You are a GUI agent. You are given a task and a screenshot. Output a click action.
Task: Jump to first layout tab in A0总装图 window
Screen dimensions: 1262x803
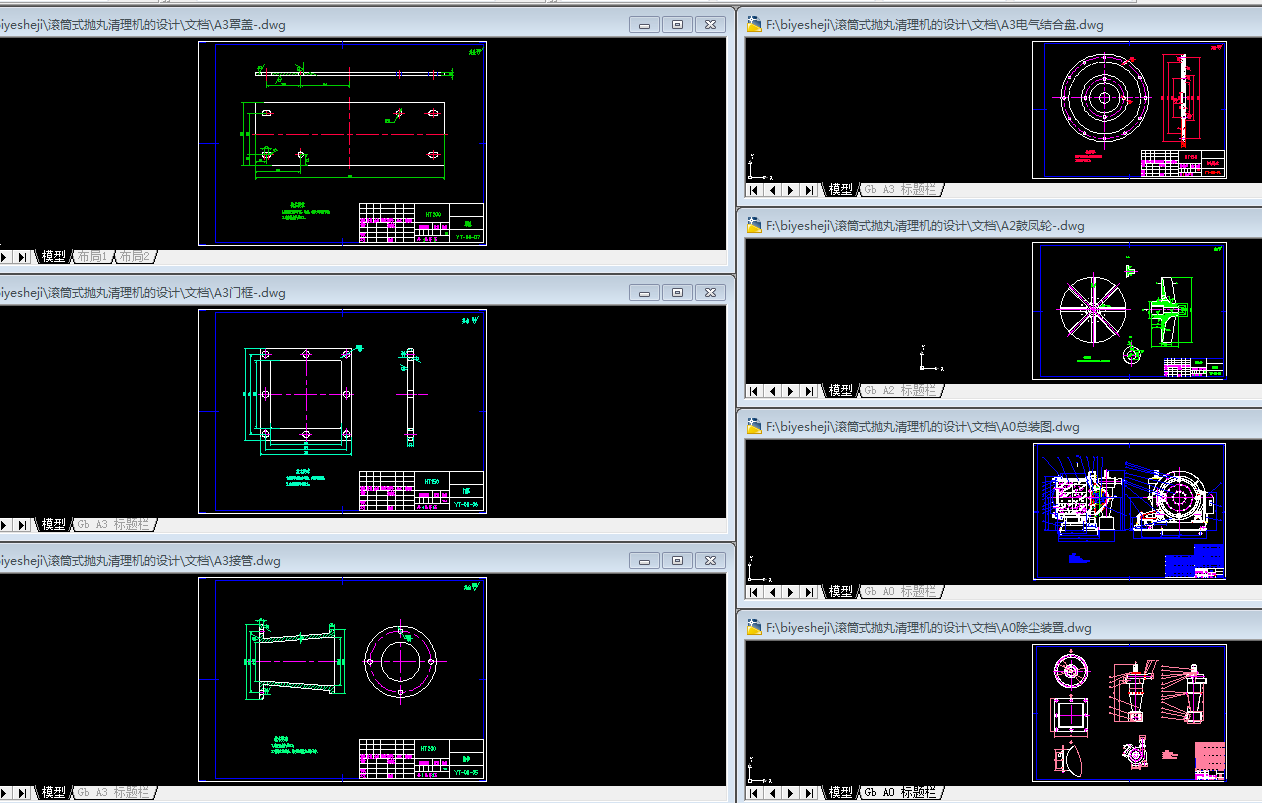click(x=755, y=592)
